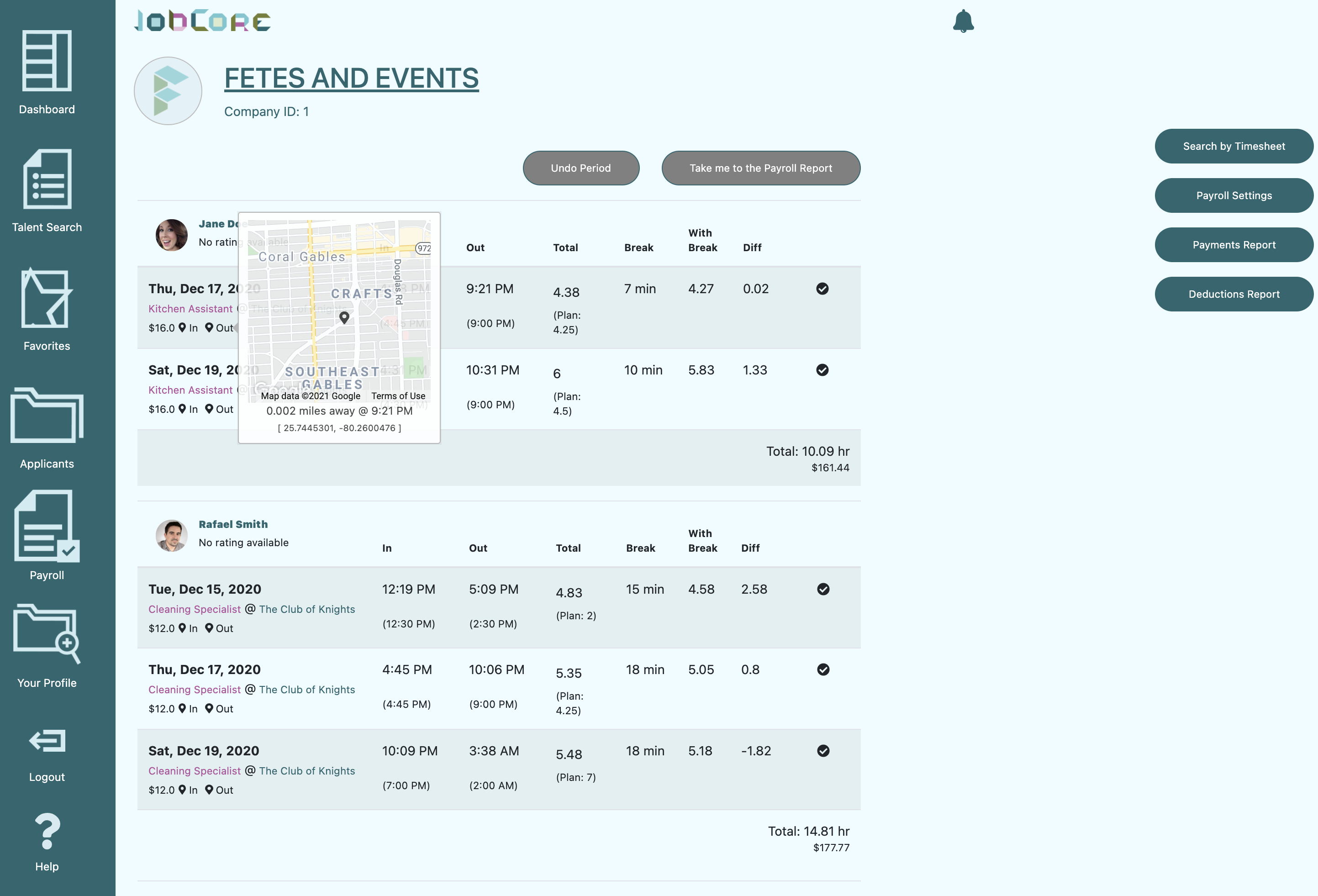Open the FETES AND EVENTS company link
This screenshot has height=896, width=1318.
(x=351, y=78)
